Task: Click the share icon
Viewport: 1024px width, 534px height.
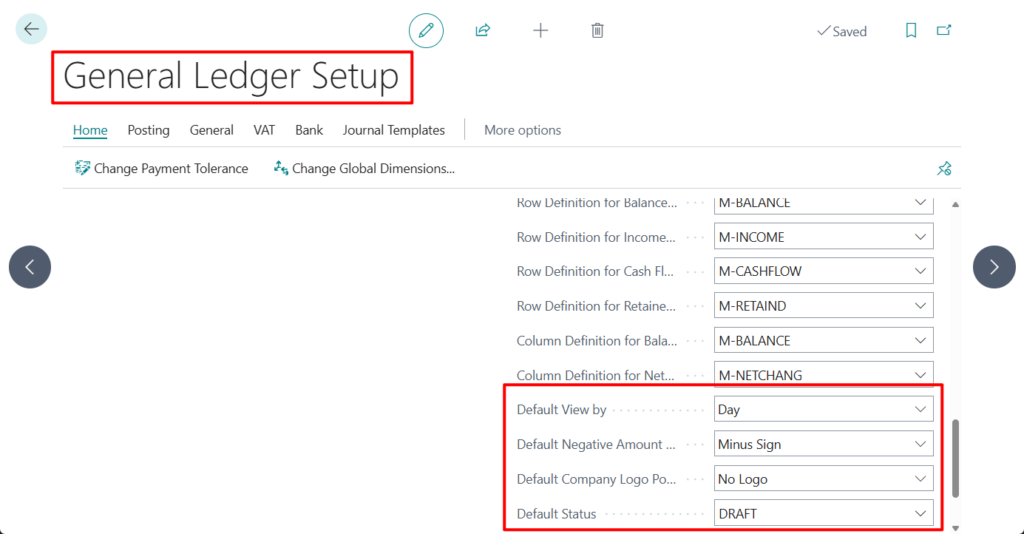Action: [483, 31]
